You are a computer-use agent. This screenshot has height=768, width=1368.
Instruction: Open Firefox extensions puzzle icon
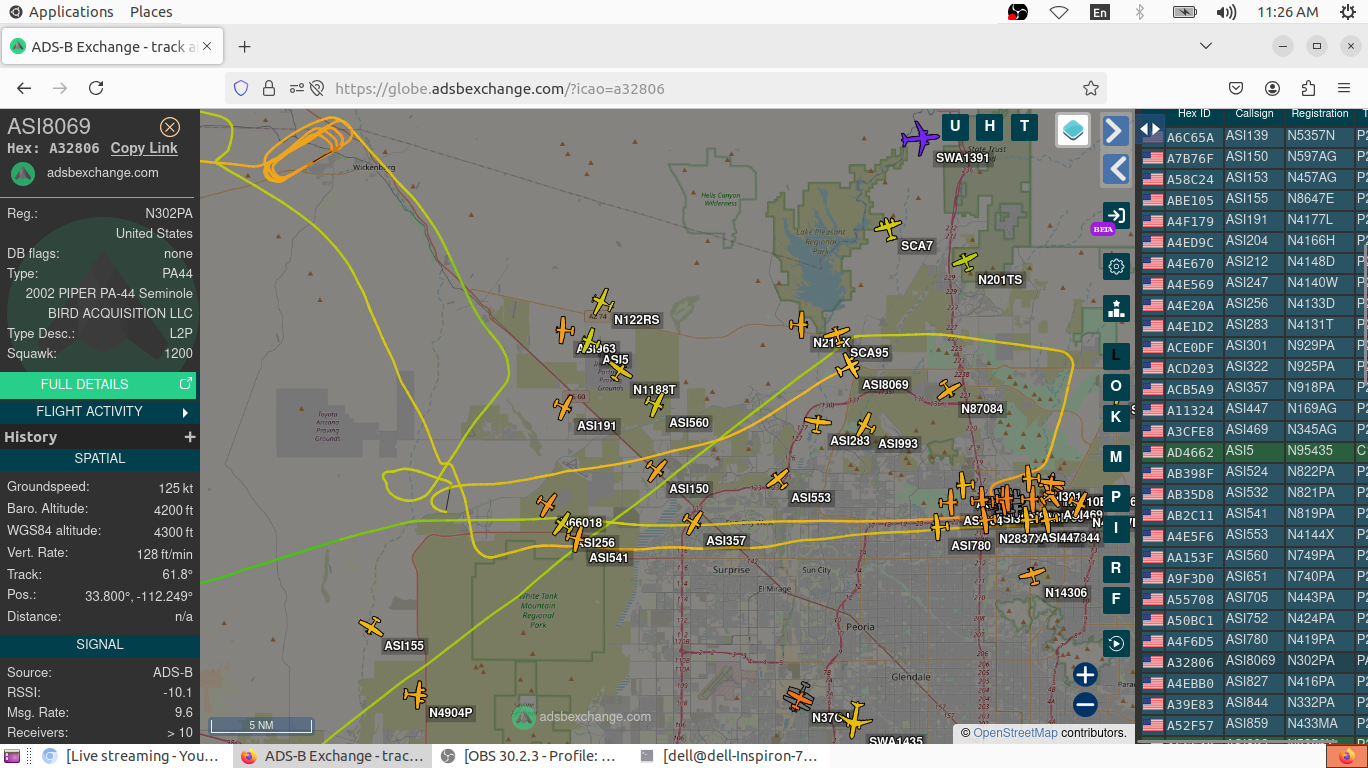click(x=1308, y=88)
